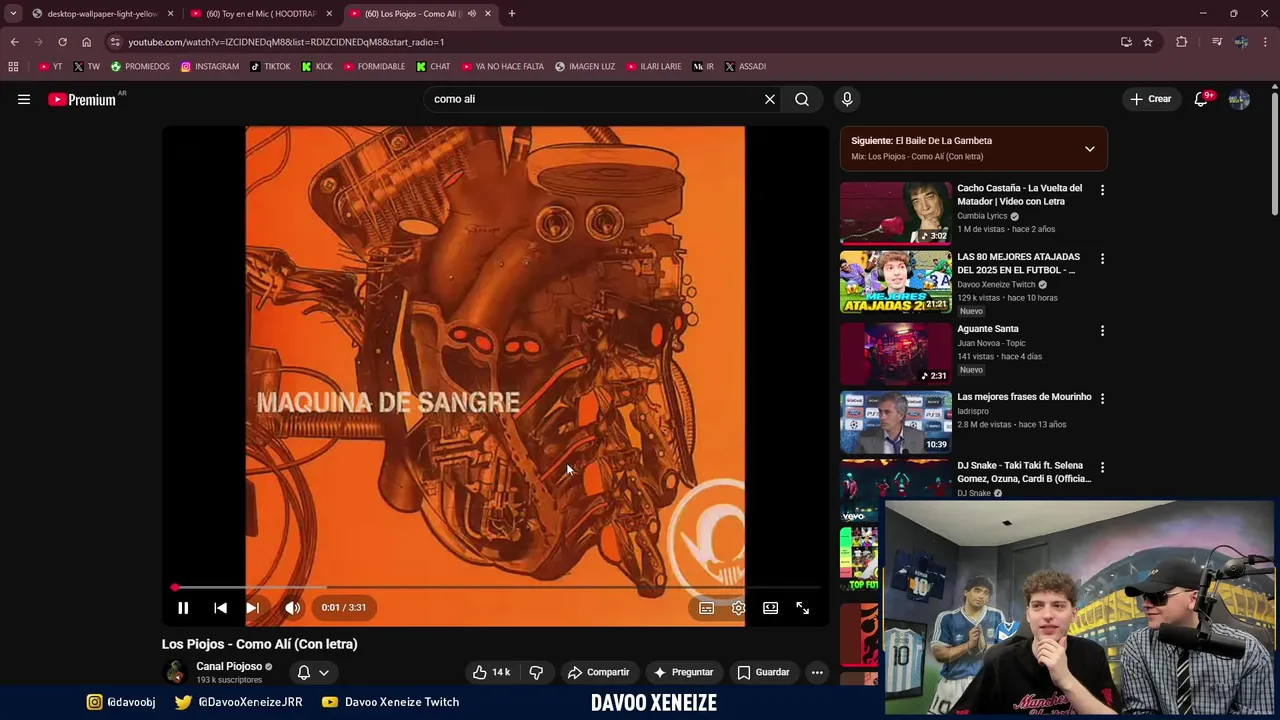Viewport: 1280px width, 720px height.
Task: Seek on the video progress bar
Action: click(x=496, y=588)
